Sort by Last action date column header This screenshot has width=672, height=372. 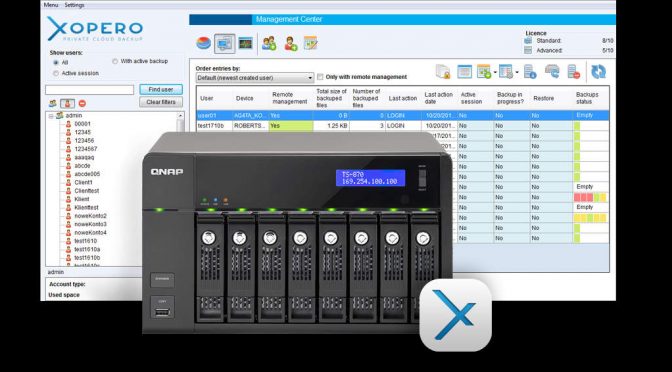439,98
